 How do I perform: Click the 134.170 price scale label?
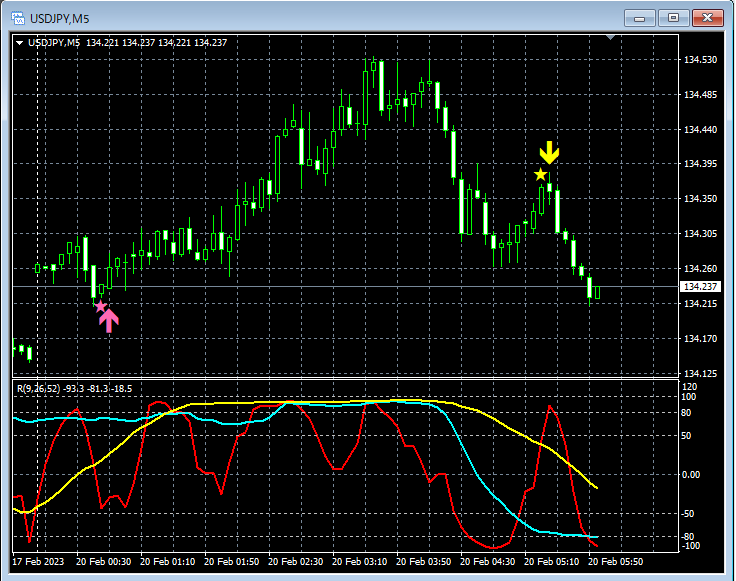pos(700,338)
